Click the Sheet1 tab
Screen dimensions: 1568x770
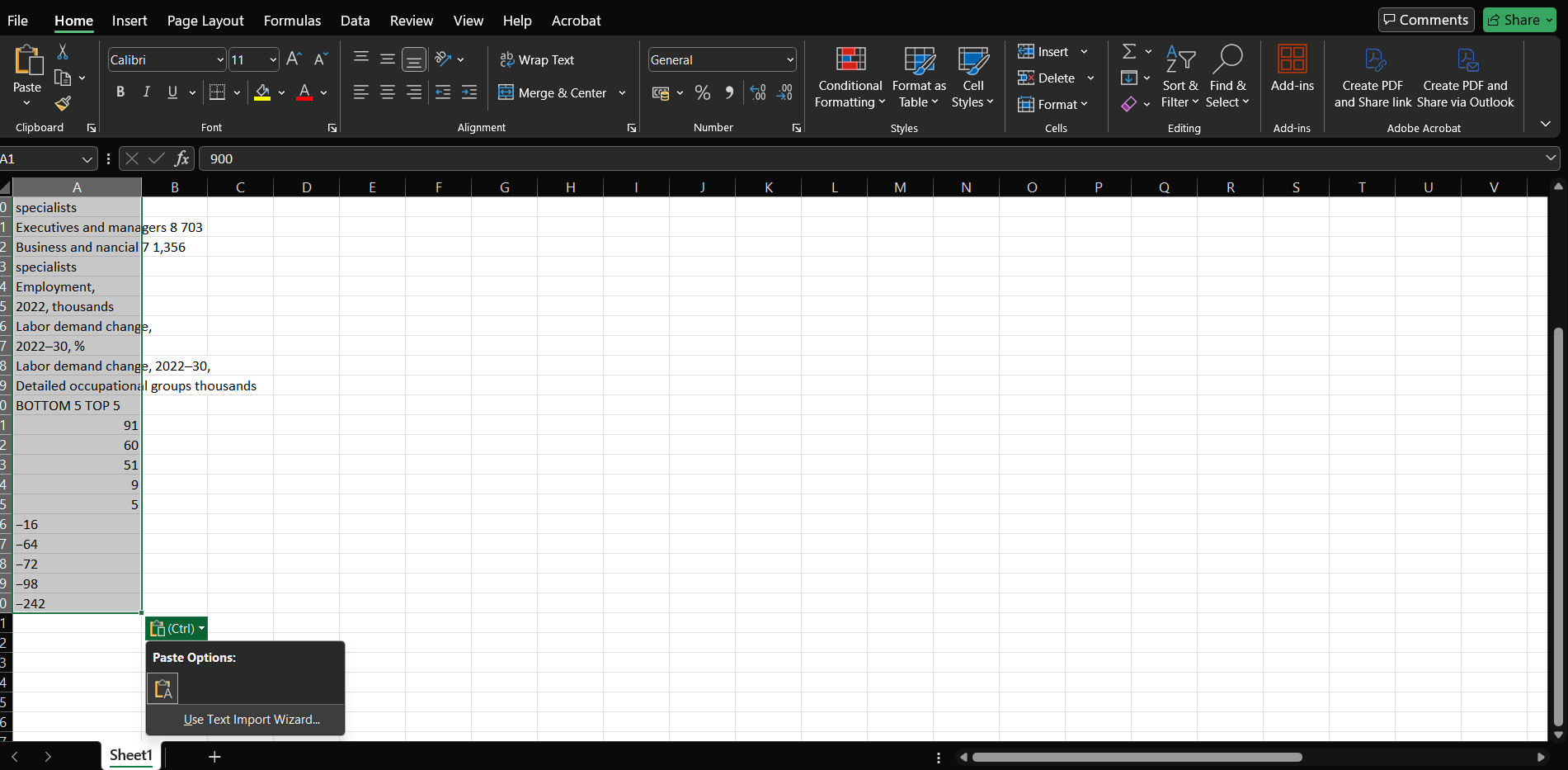129,755
